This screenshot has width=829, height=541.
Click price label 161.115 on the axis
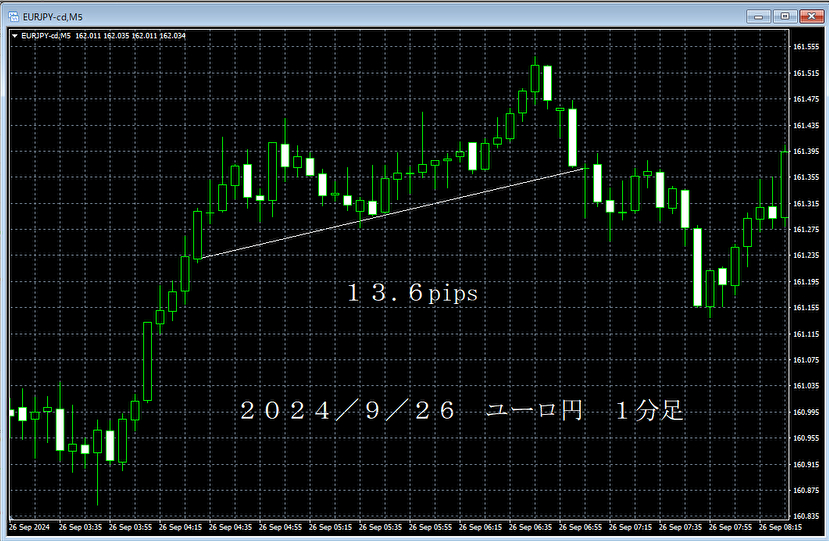click(806, 335)
